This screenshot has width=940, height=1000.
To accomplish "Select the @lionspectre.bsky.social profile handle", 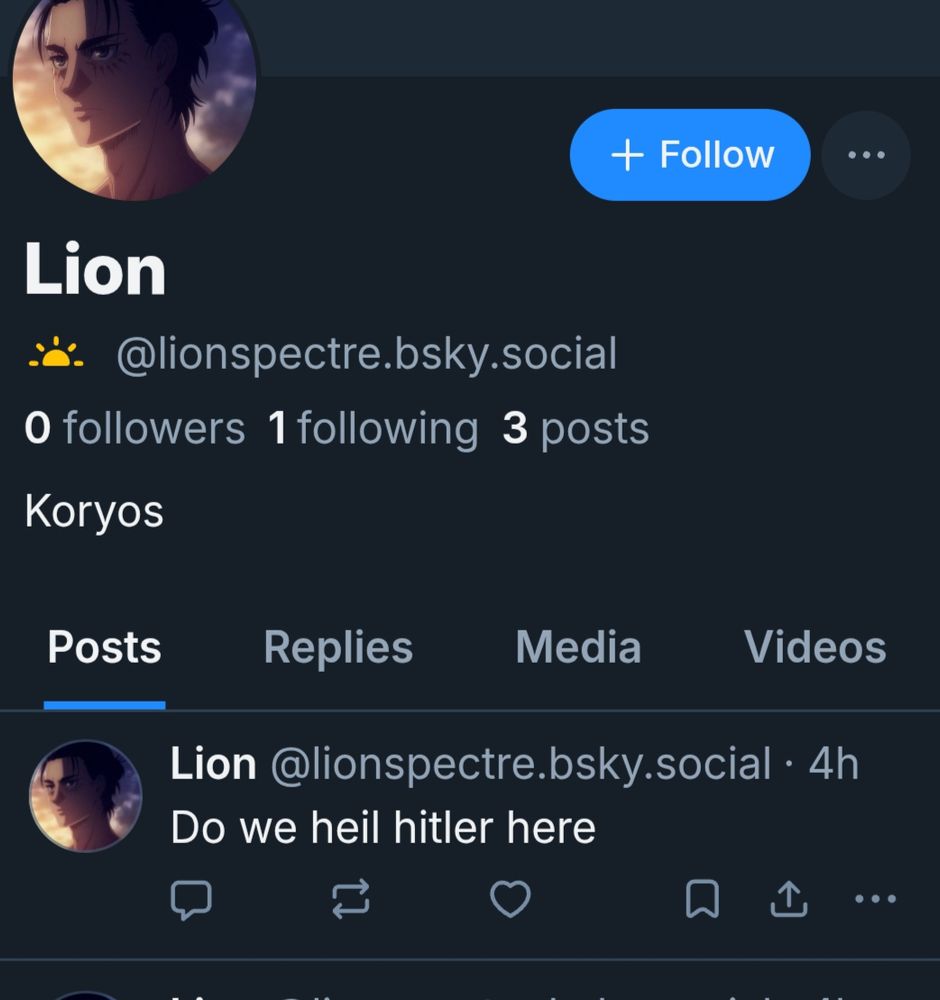I will [367, 353].
